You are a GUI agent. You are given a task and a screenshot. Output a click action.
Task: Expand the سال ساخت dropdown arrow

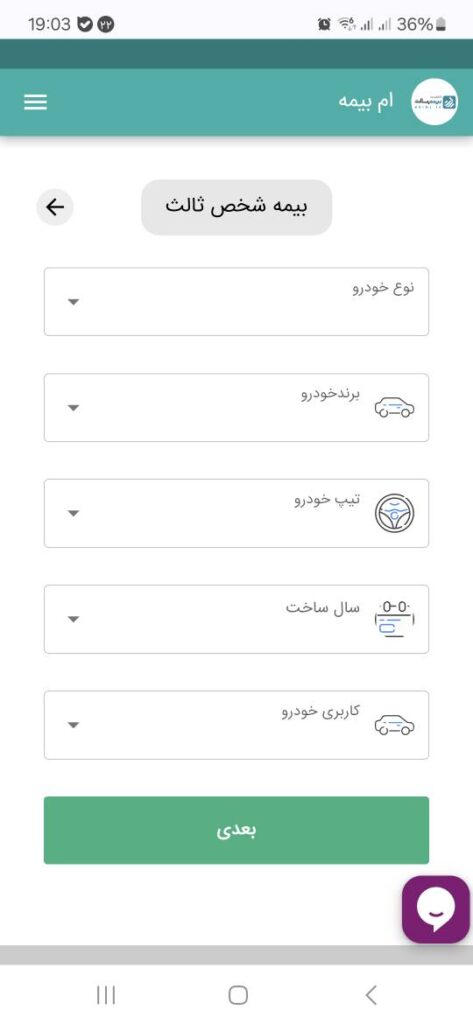click(74, 619)
